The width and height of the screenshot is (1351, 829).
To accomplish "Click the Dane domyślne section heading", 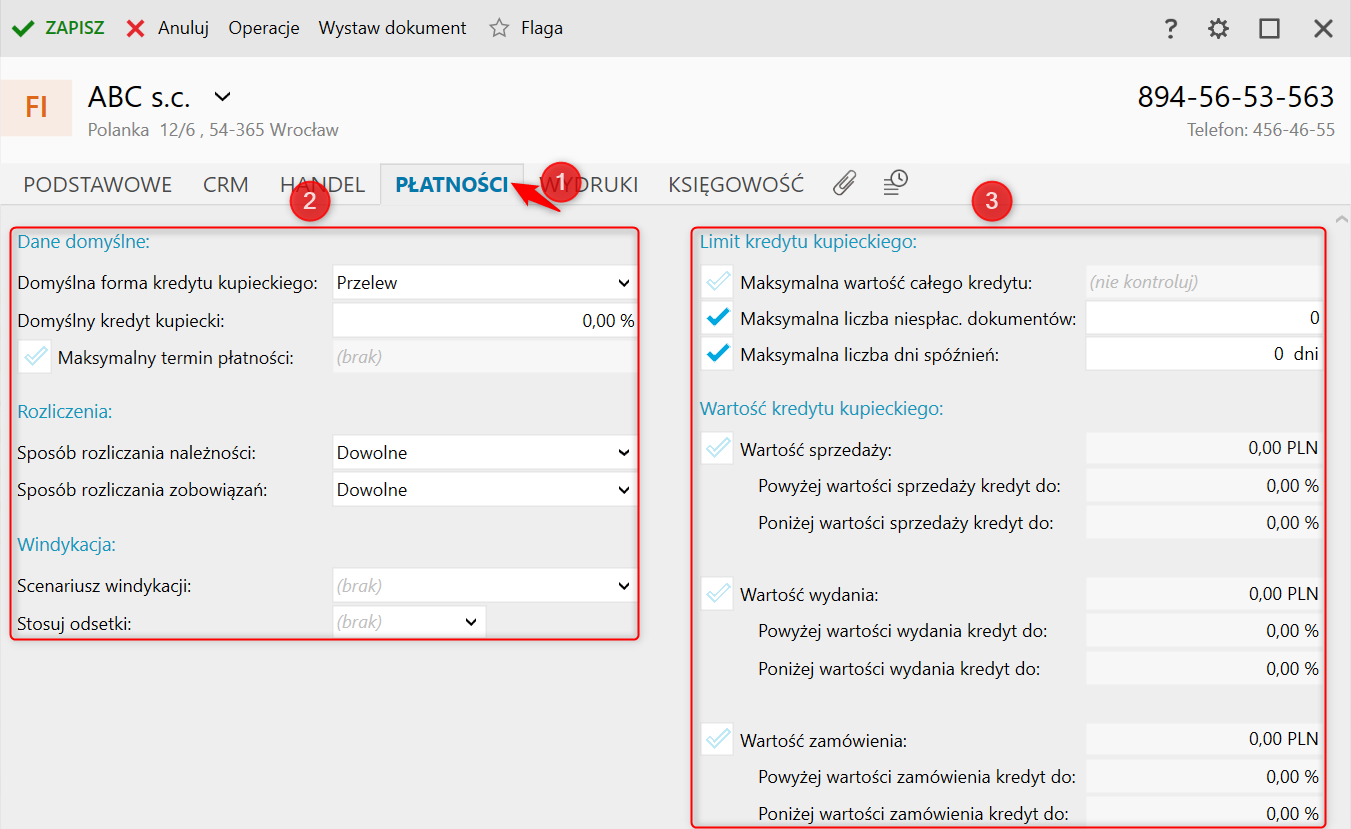I will (x=83, y=240).
